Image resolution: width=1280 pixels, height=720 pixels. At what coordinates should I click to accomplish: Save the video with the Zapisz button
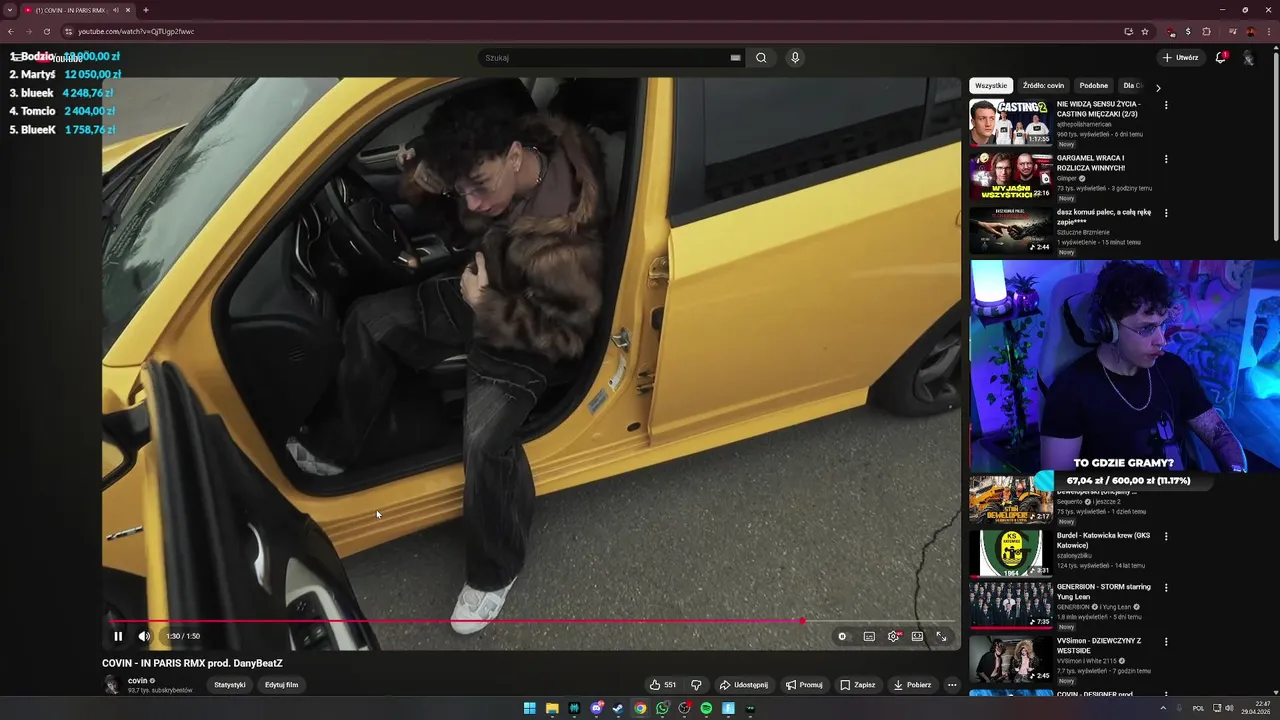[858, 685]
